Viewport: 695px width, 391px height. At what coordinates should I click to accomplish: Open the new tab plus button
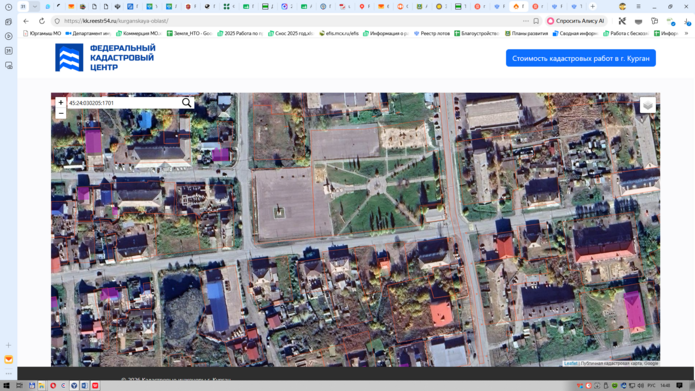click(x=593, y=6)
